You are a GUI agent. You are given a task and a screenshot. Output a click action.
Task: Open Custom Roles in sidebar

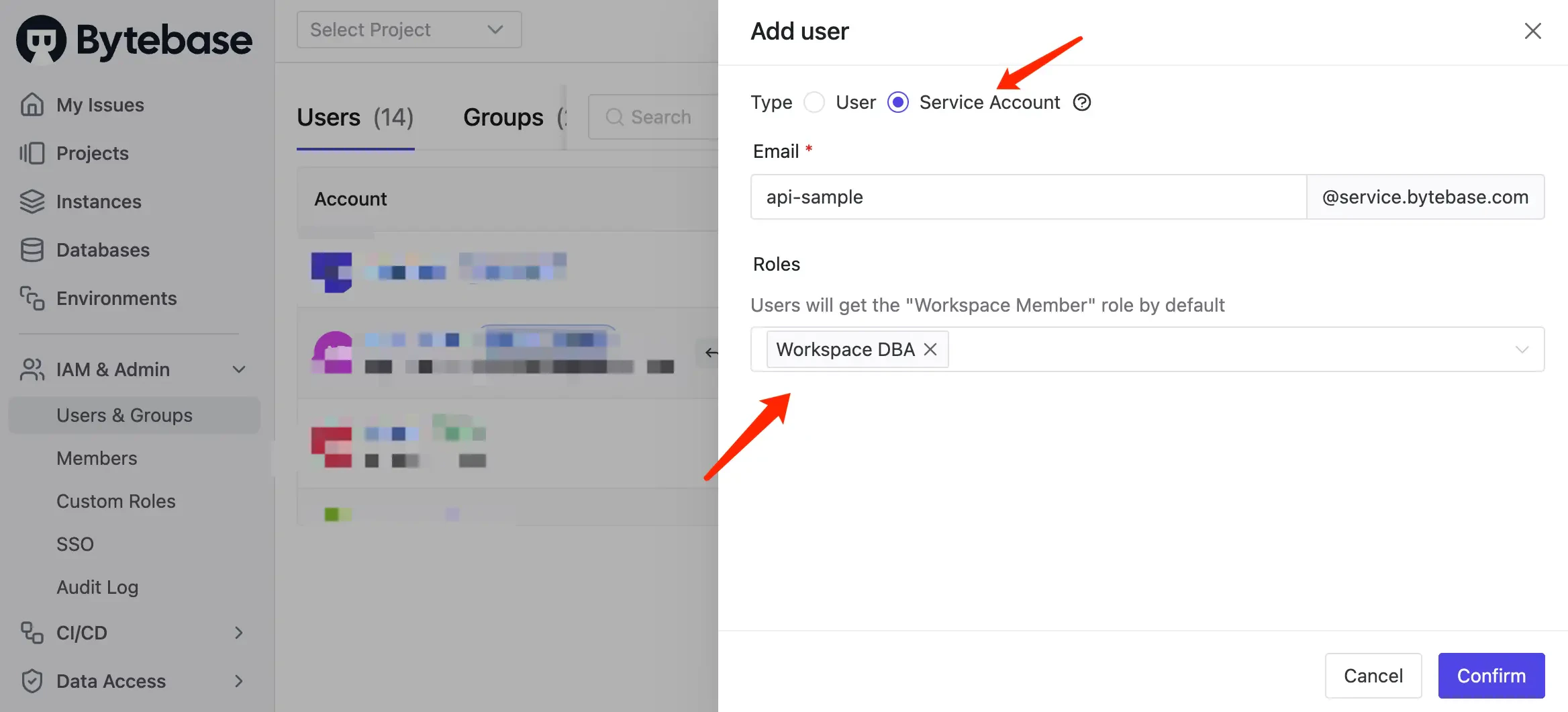click(115, 501)
